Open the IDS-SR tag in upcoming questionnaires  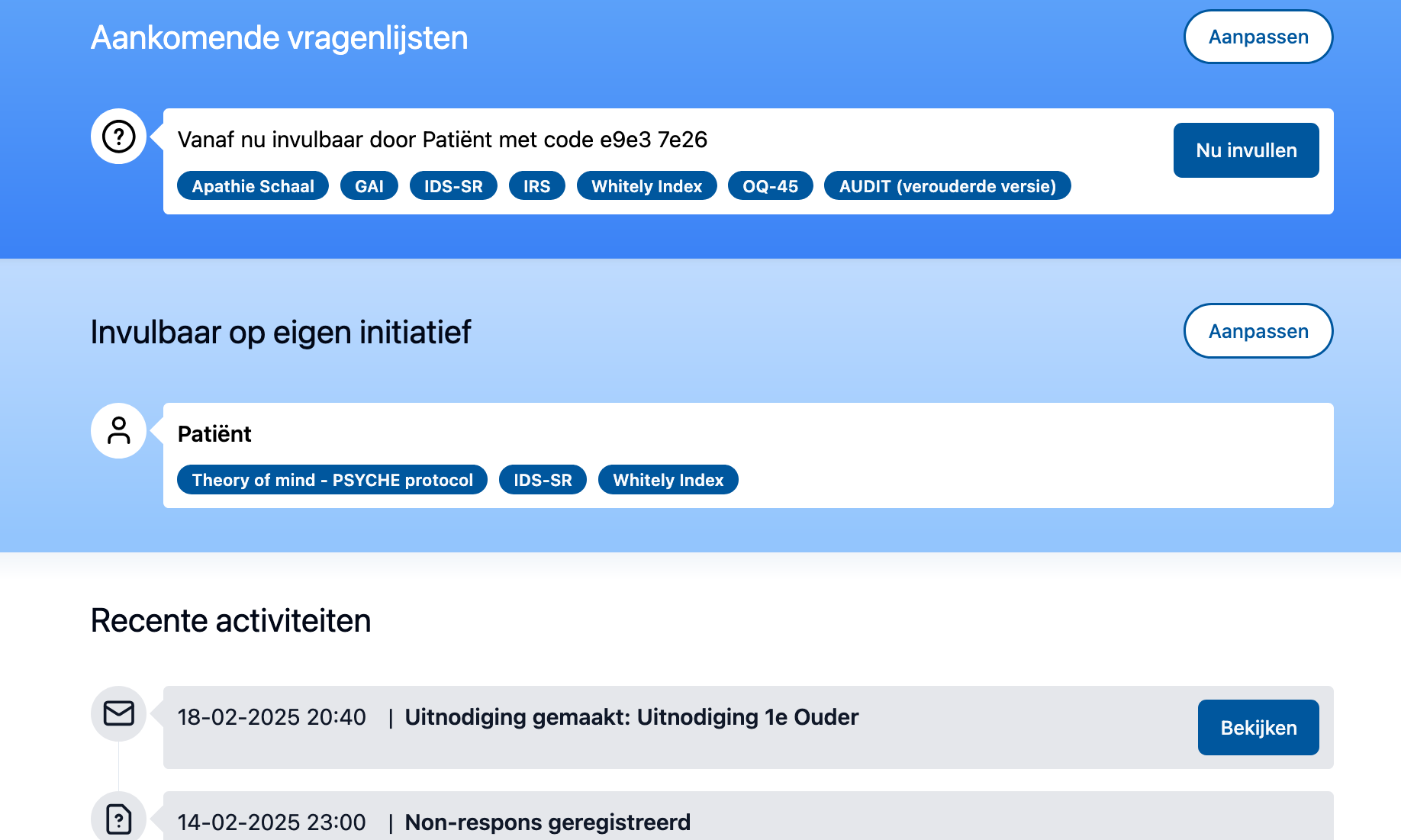[x=453, y=185]
